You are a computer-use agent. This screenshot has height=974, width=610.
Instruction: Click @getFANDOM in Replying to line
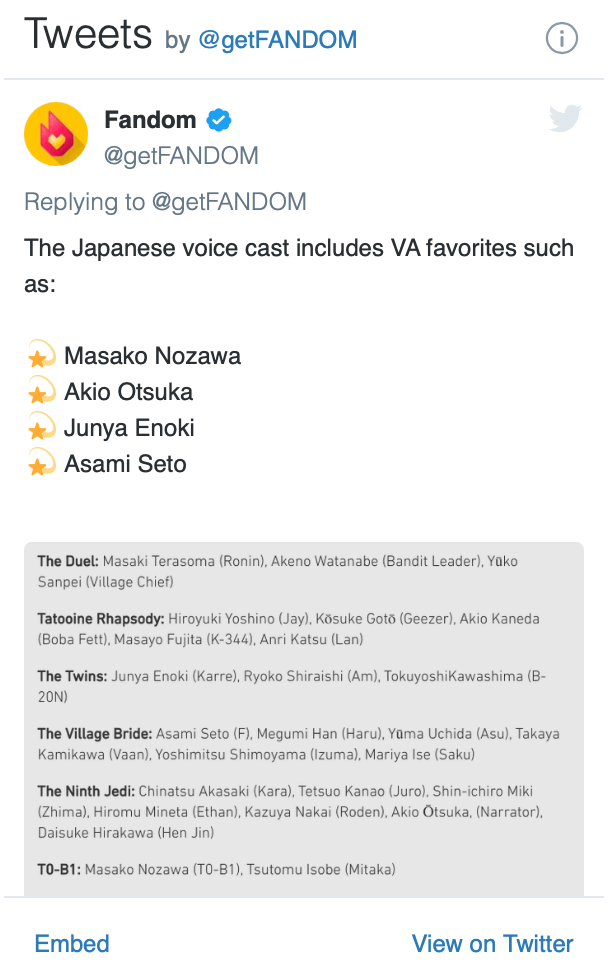click(x=229, y=202)
